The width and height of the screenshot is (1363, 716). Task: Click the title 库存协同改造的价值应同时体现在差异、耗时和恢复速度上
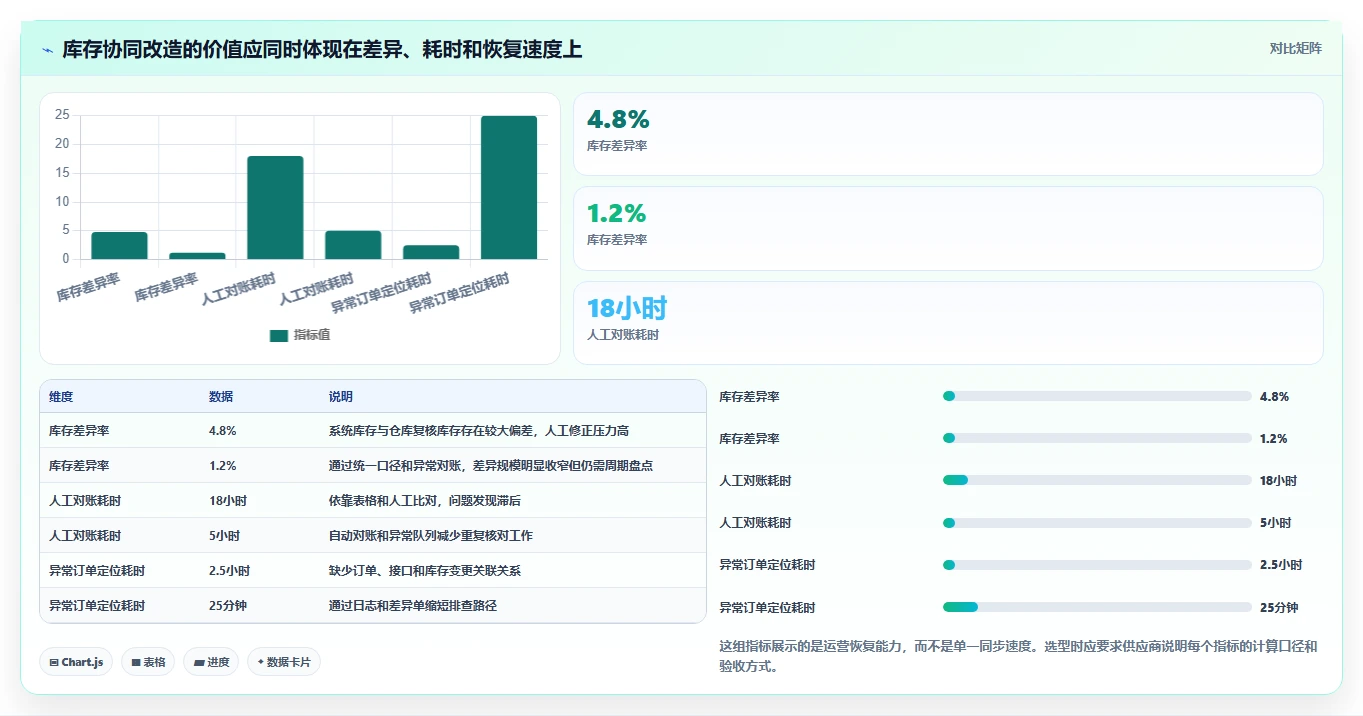tap(322, 50)
